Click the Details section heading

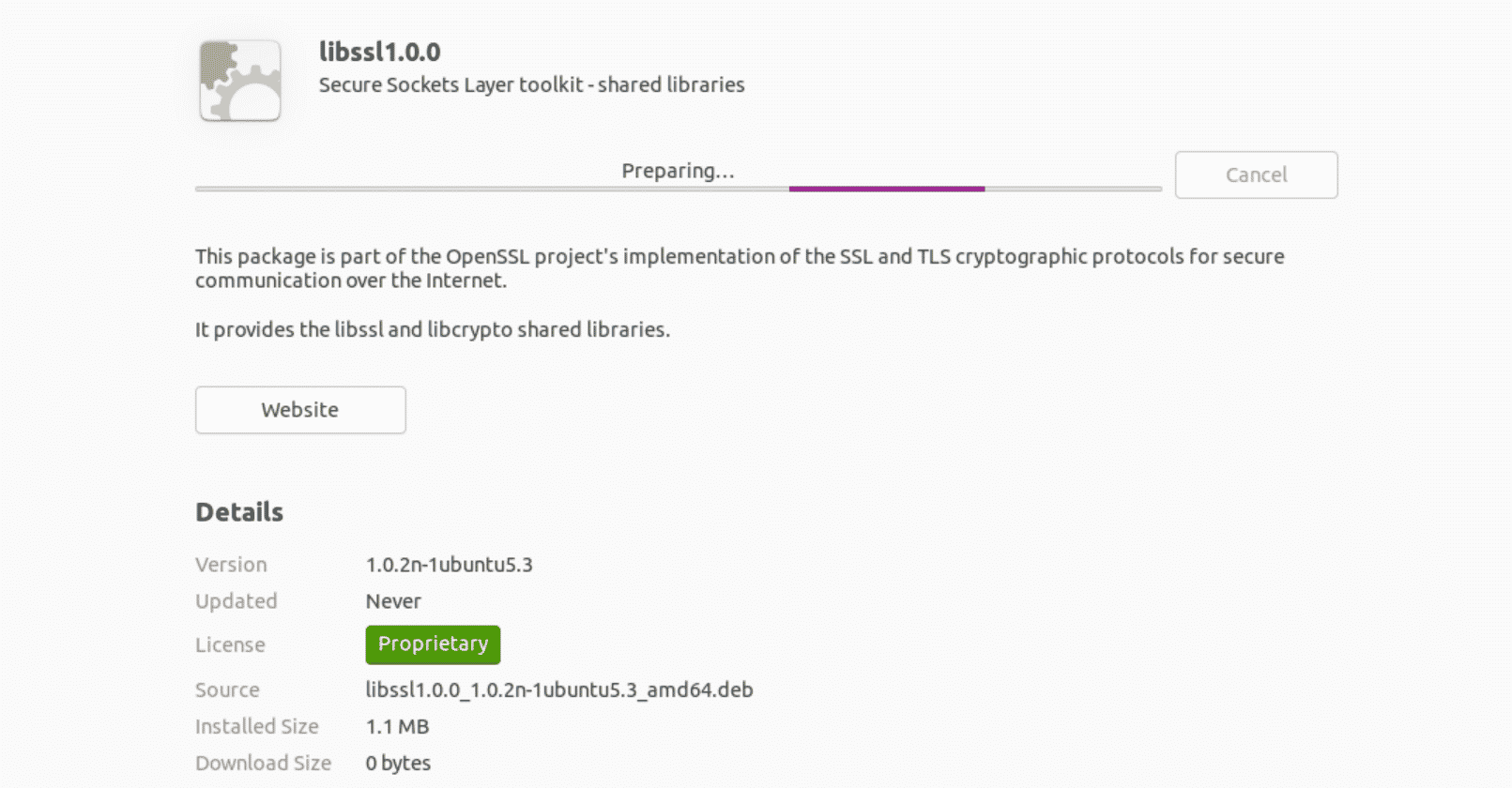[239, 512]
